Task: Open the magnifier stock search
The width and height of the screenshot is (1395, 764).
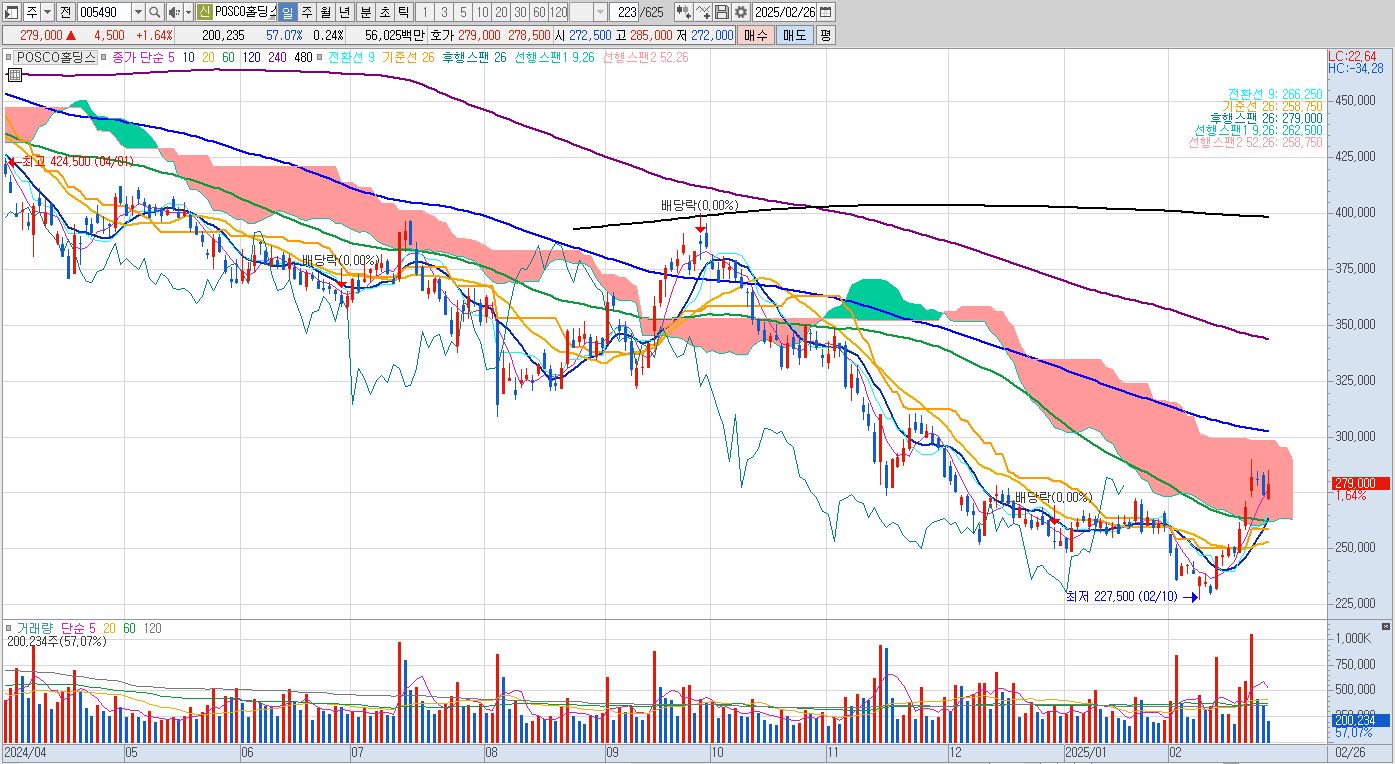Action: click(x=154, y=12)
